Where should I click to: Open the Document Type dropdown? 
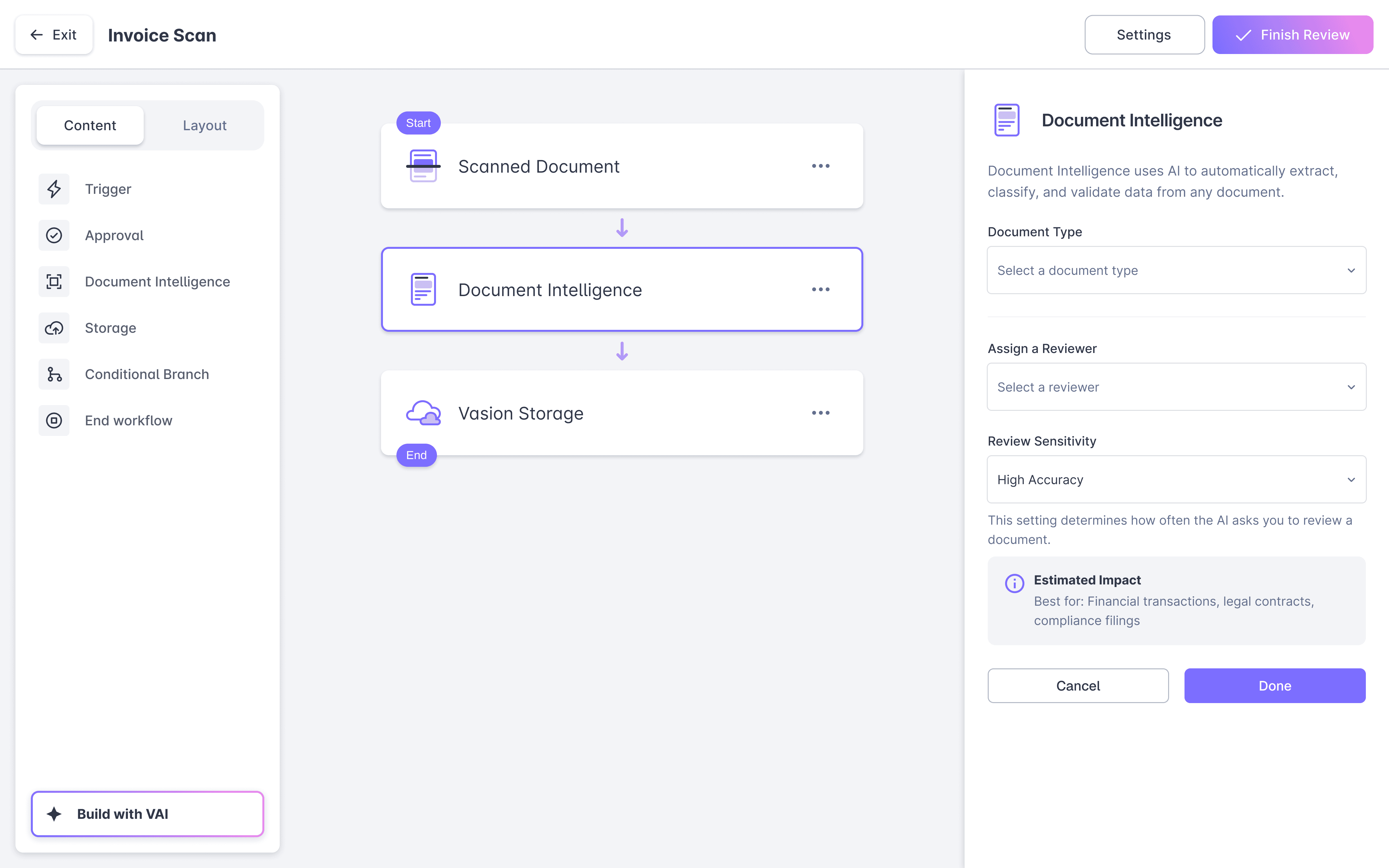[1176, 270]
